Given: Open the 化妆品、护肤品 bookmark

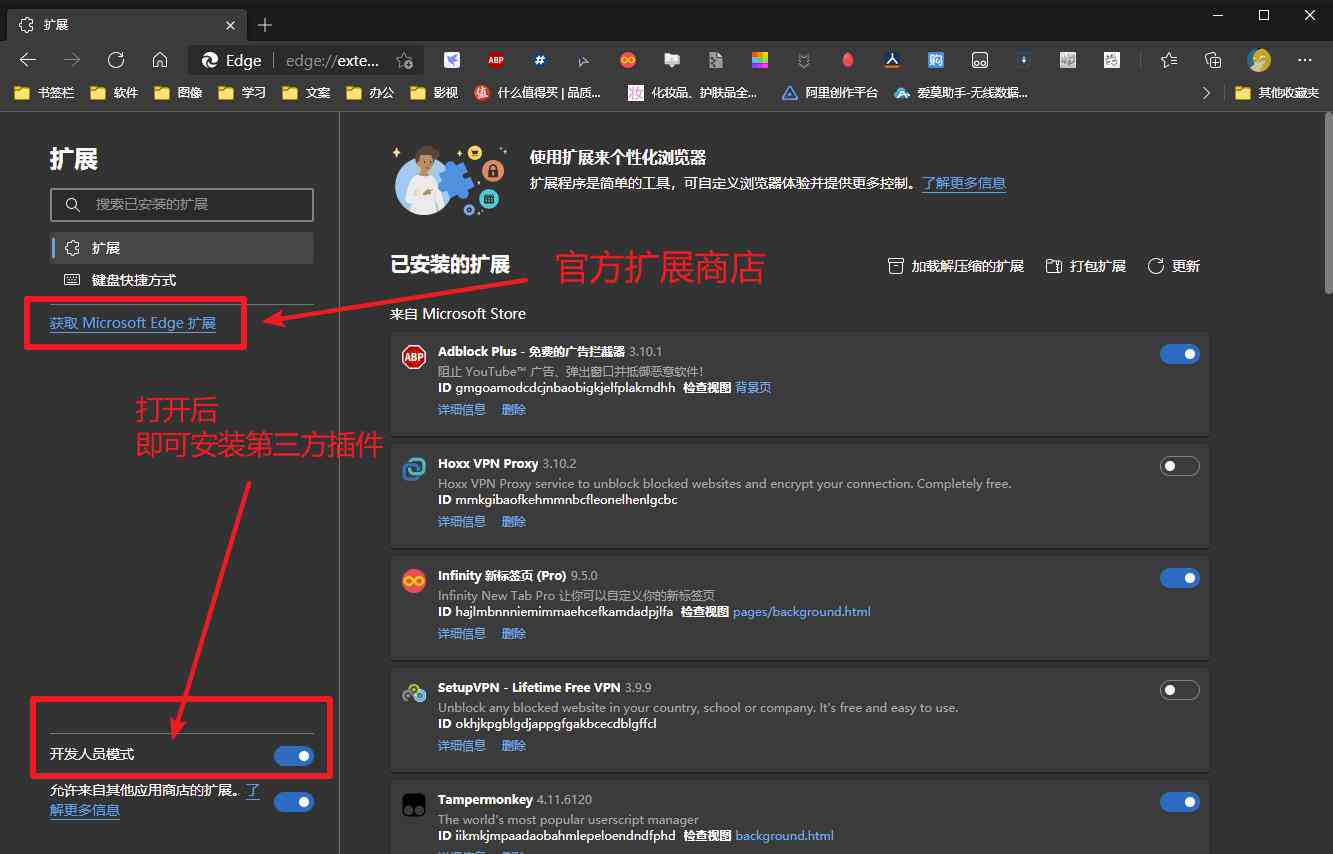Looking at the screenshot, I should tap(692, 92).
